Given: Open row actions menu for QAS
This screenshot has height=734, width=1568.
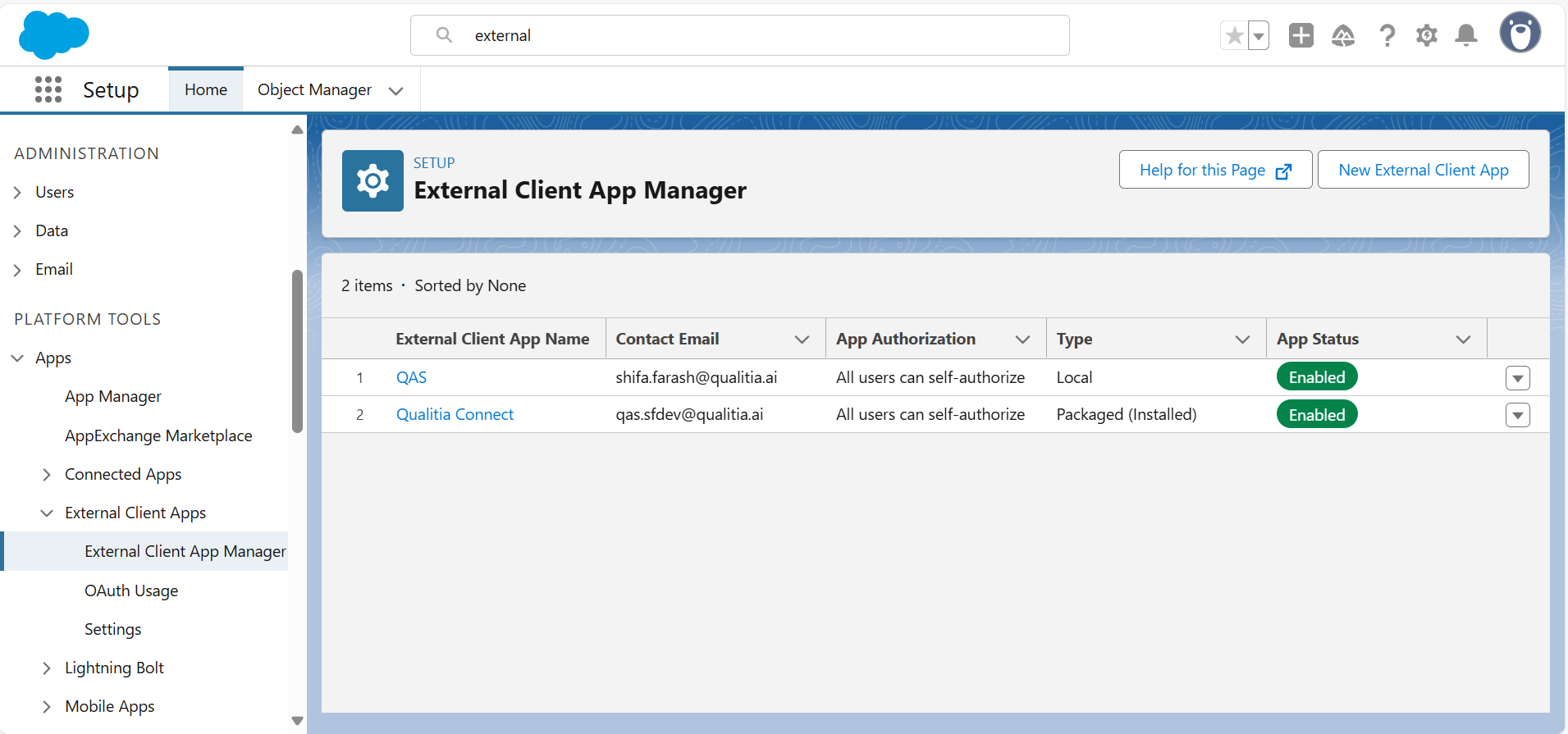Looking at the screenshot, I should click(1517, 378).
